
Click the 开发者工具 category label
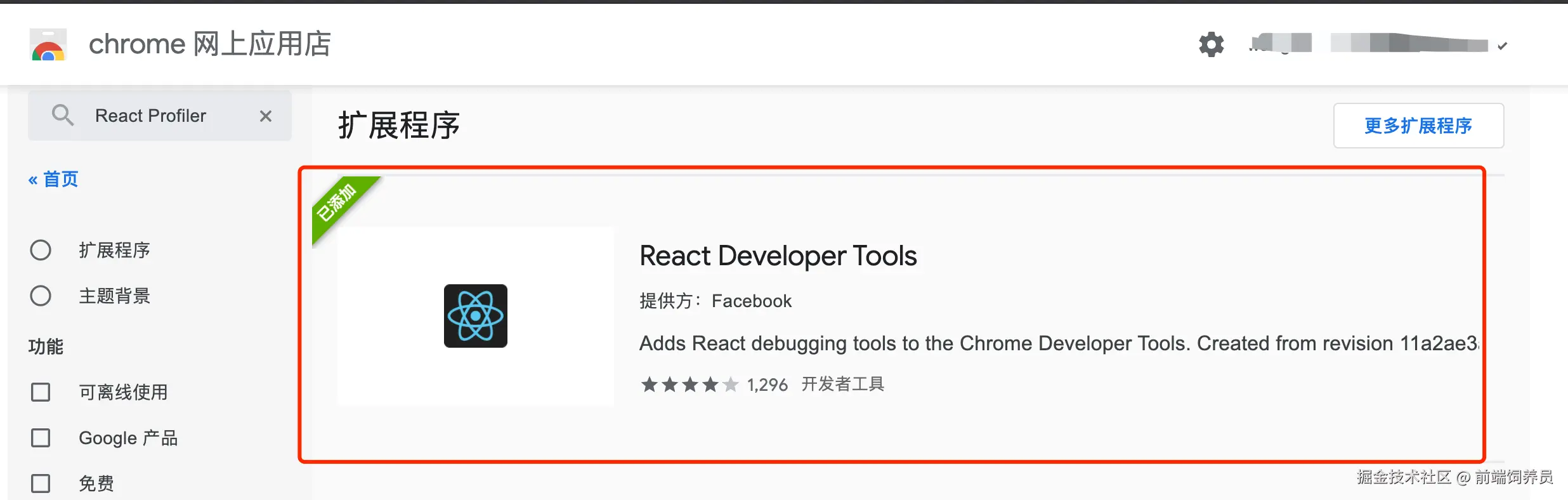click(x=842, y=385)
